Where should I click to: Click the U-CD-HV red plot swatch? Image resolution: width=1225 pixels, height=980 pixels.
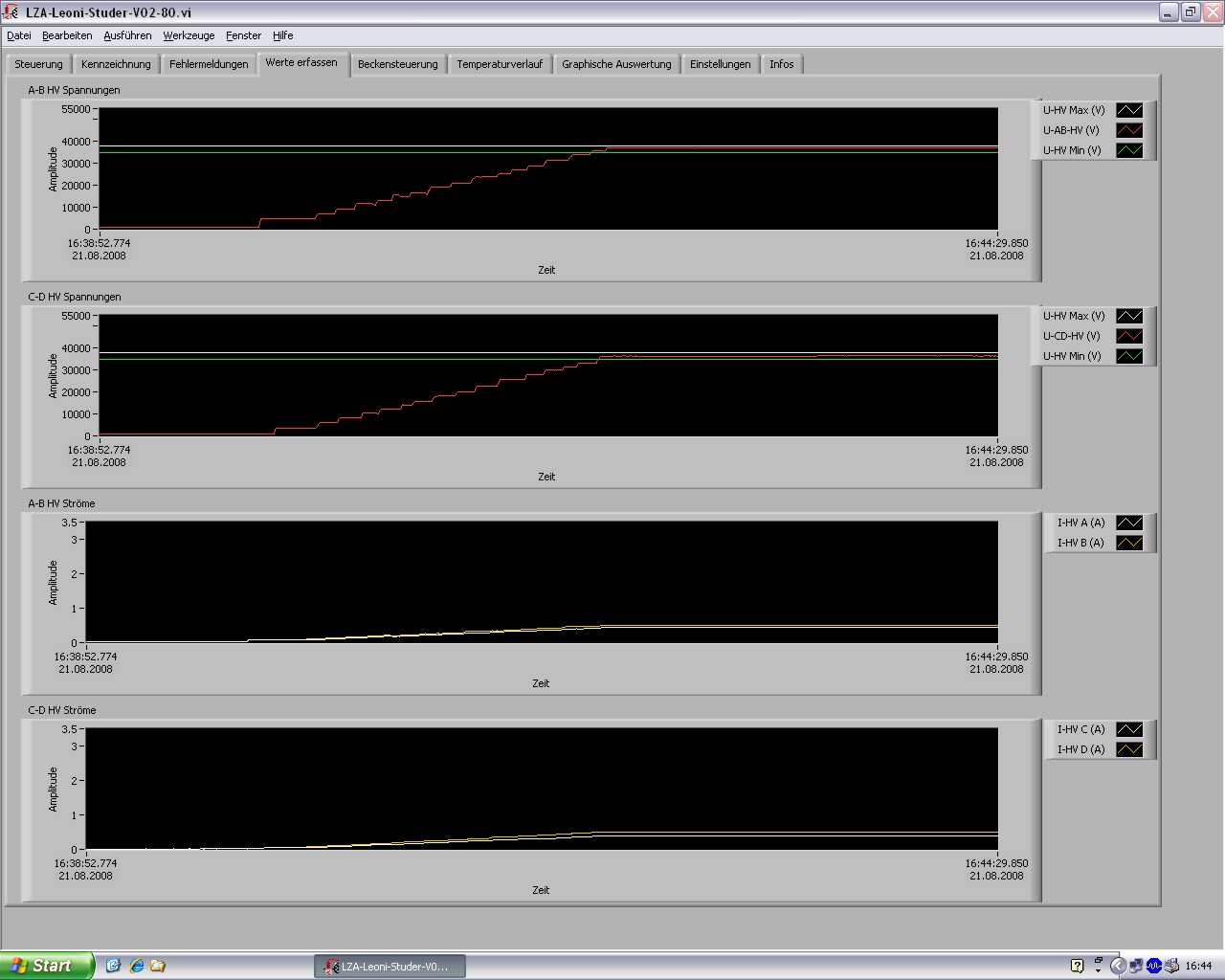(x=1129, y=336)
